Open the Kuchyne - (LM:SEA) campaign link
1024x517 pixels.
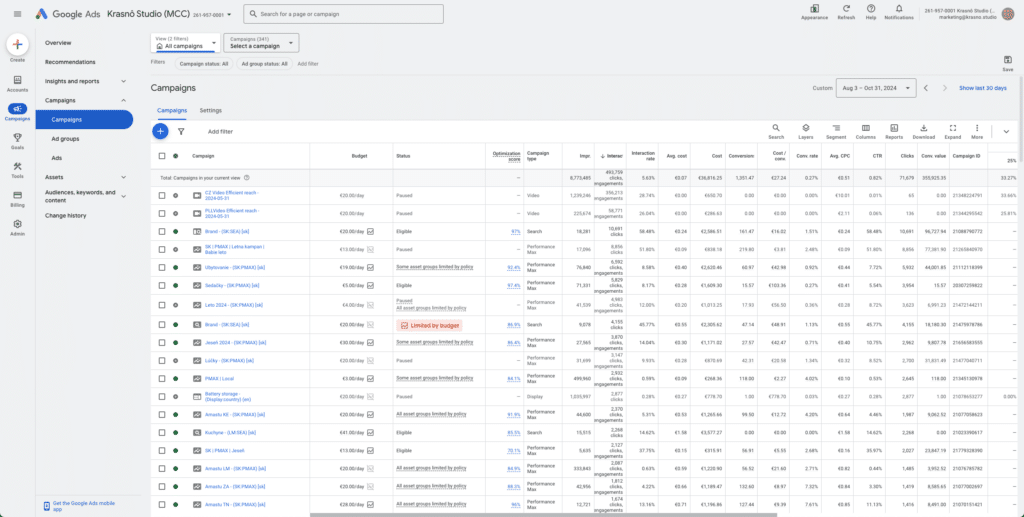click(230, 432)
